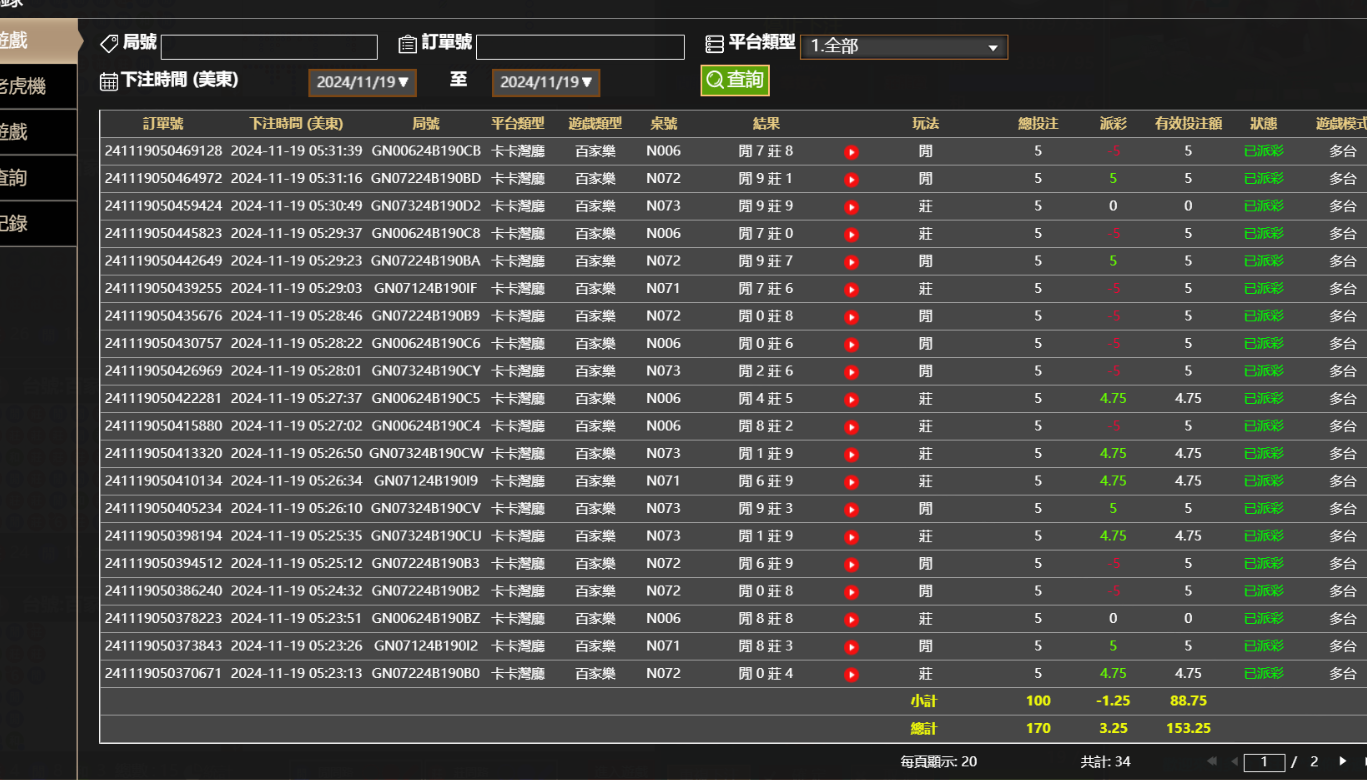Go to previous page arrow

coord(1234,762)
